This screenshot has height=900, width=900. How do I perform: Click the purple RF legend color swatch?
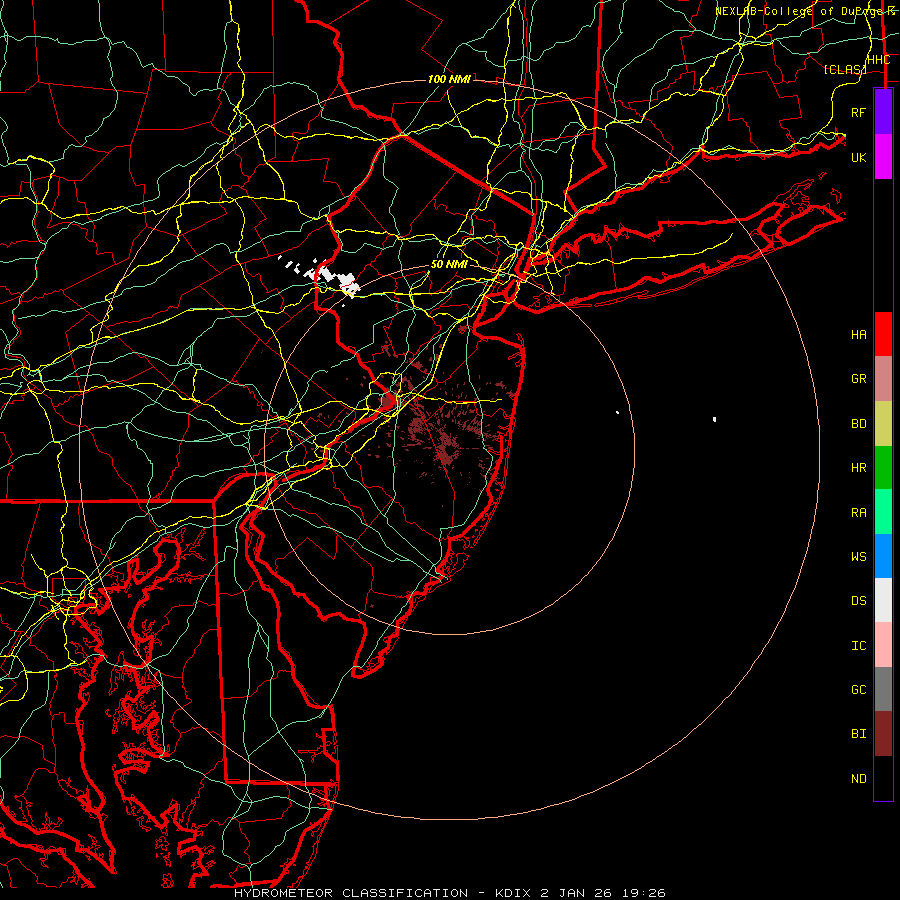pos(883,112)
